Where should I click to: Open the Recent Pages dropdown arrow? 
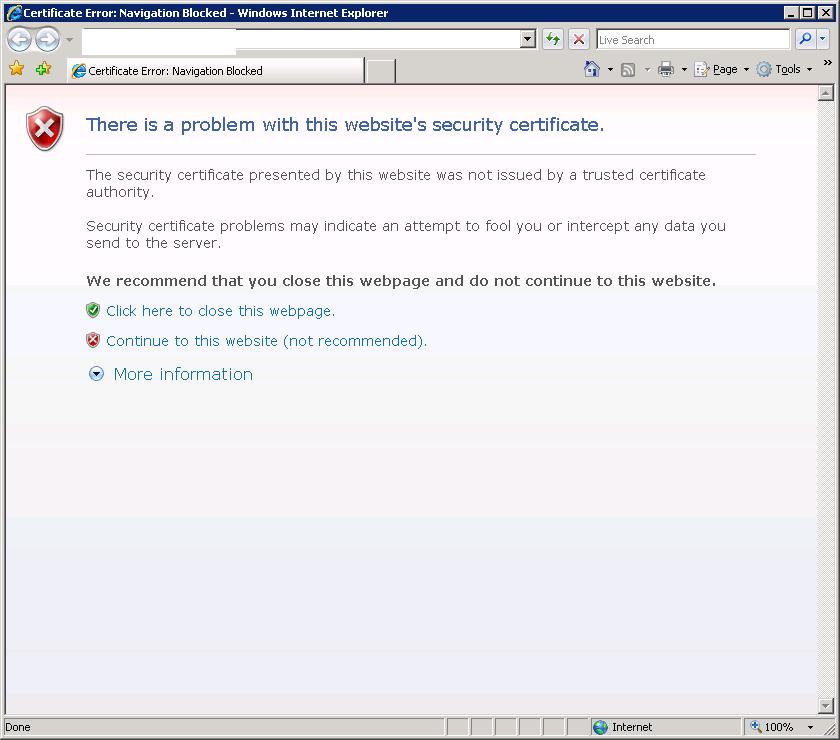point(67,39)
